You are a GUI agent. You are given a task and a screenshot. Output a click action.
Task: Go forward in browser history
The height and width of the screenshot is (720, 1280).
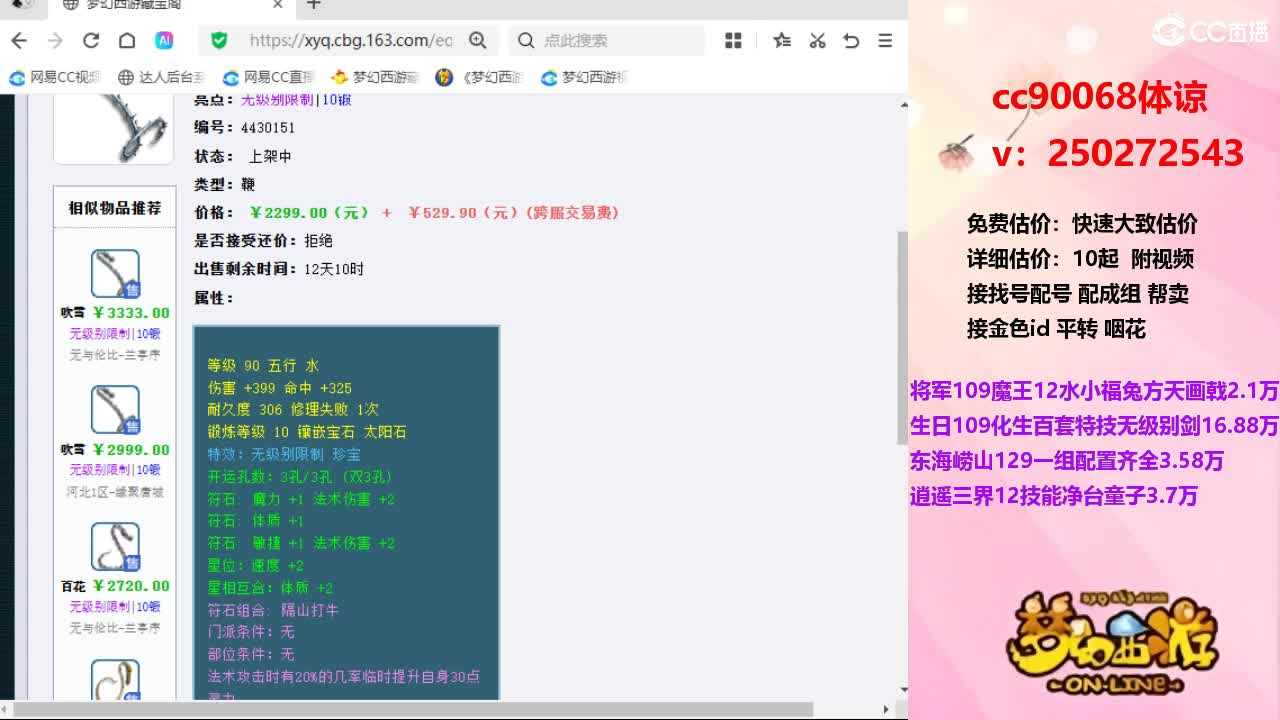(x=55, y=40)
